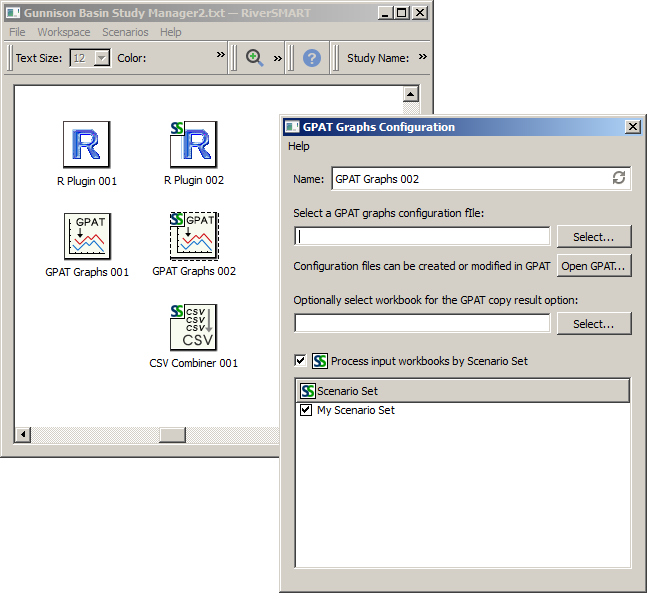Open the Text Size dropdown
The height and width of the screenshot is (593, 647).
[102, 58]
